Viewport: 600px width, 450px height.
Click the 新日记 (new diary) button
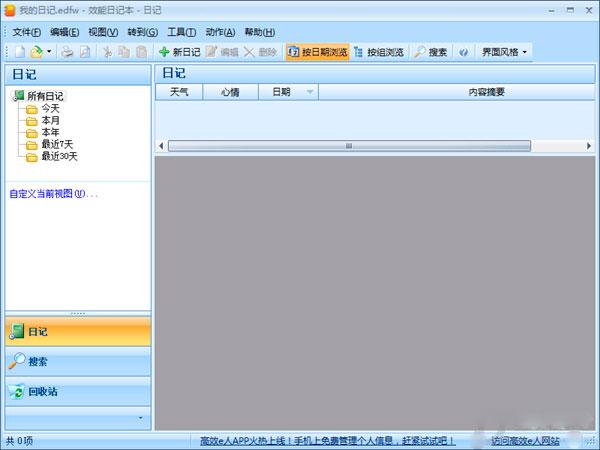tap(179, 51)
